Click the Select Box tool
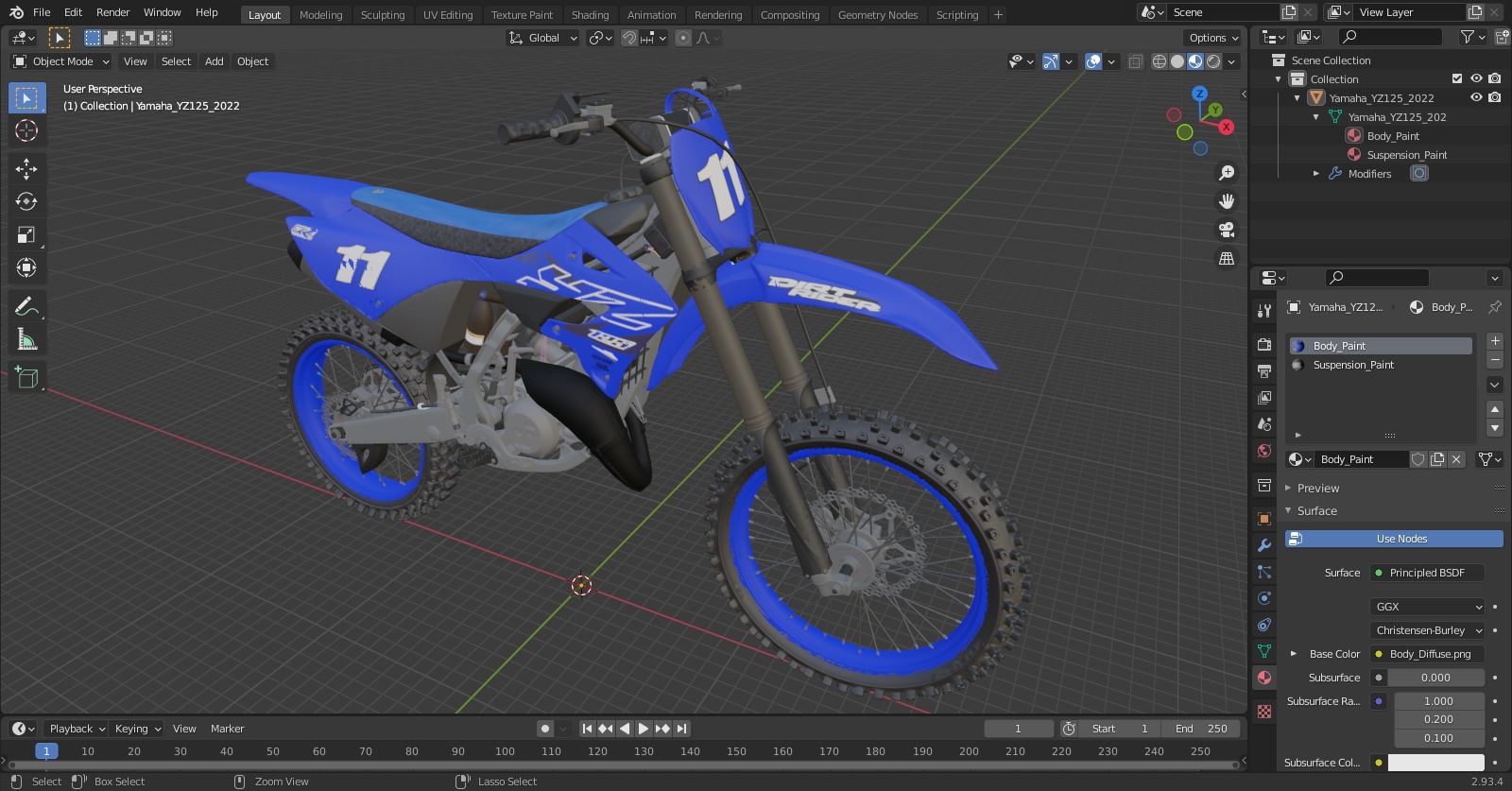 pyautogui.click(x=26, y=98)
